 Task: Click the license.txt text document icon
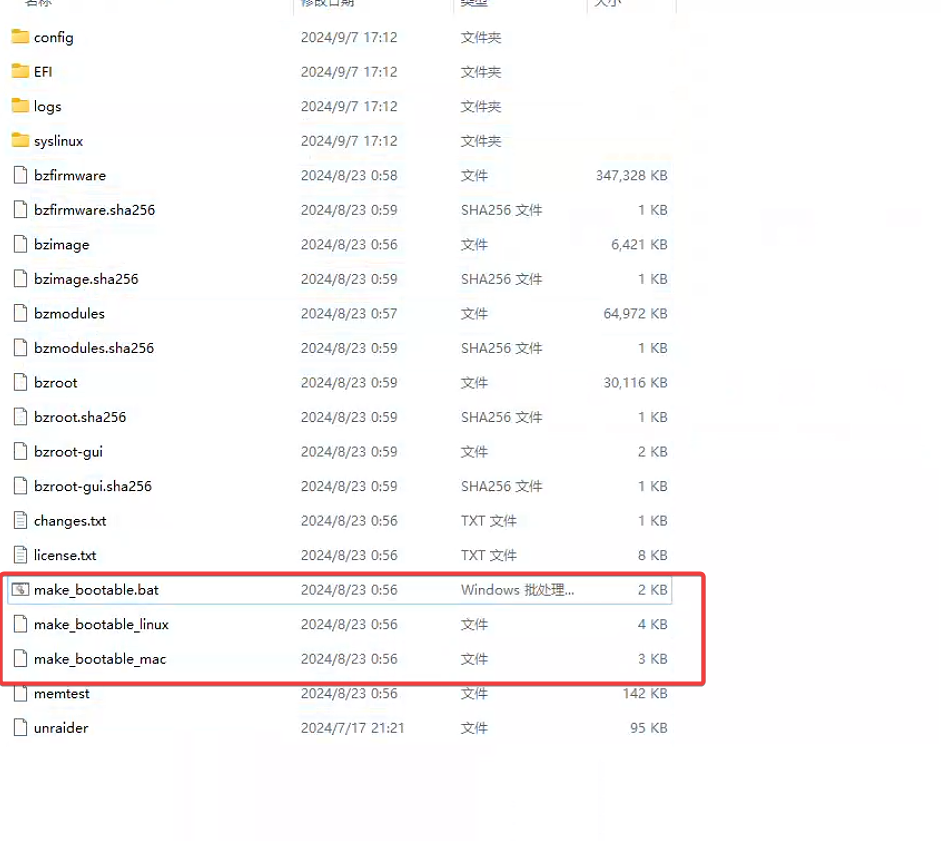tap(20, 555)
